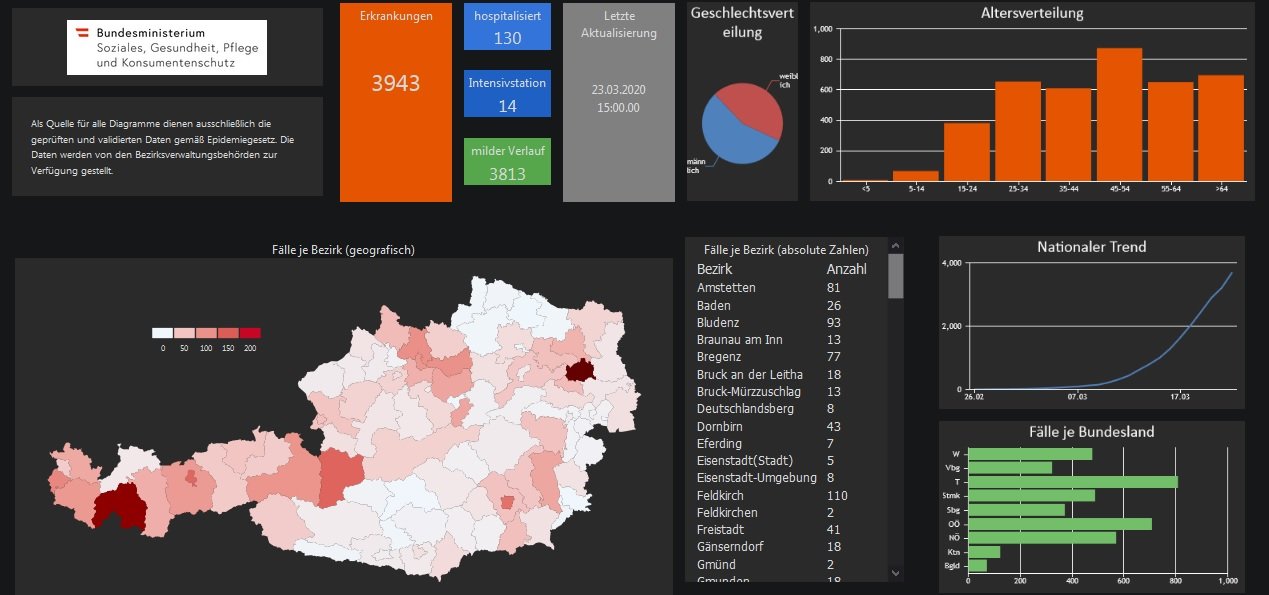Click the OÖ bar in Bundesland chart
The width and height of the screenshot is (1269, 595).
(x=1061, y=523)
